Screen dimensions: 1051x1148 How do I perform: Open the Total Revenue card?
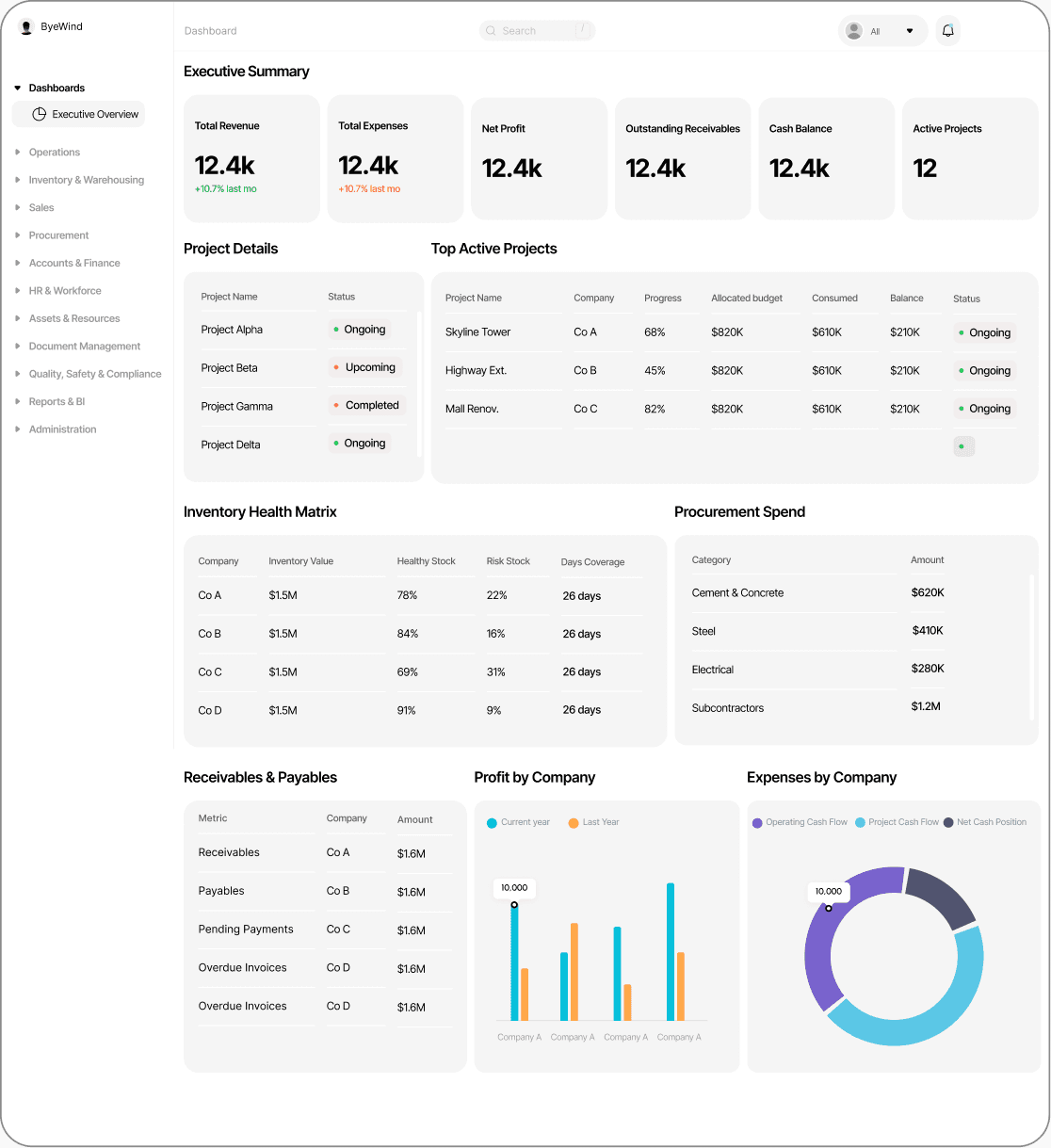coord(251,158)
